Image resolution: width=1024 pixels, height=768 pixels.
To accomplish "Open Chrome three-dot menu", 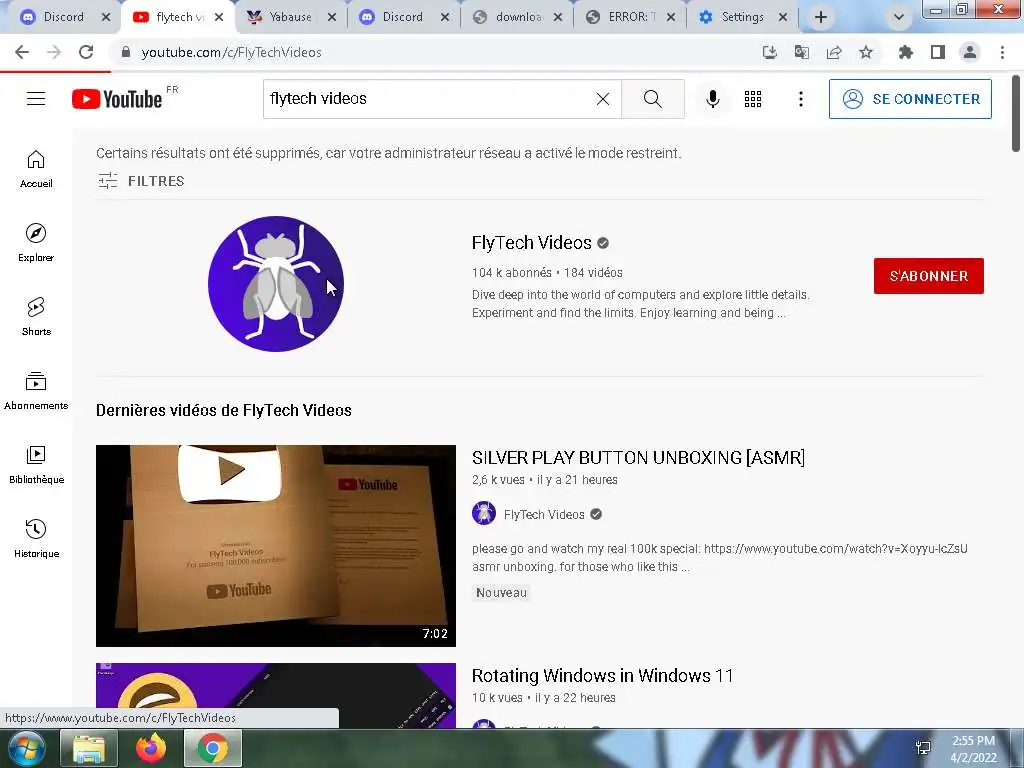I will pos(1002,52).
